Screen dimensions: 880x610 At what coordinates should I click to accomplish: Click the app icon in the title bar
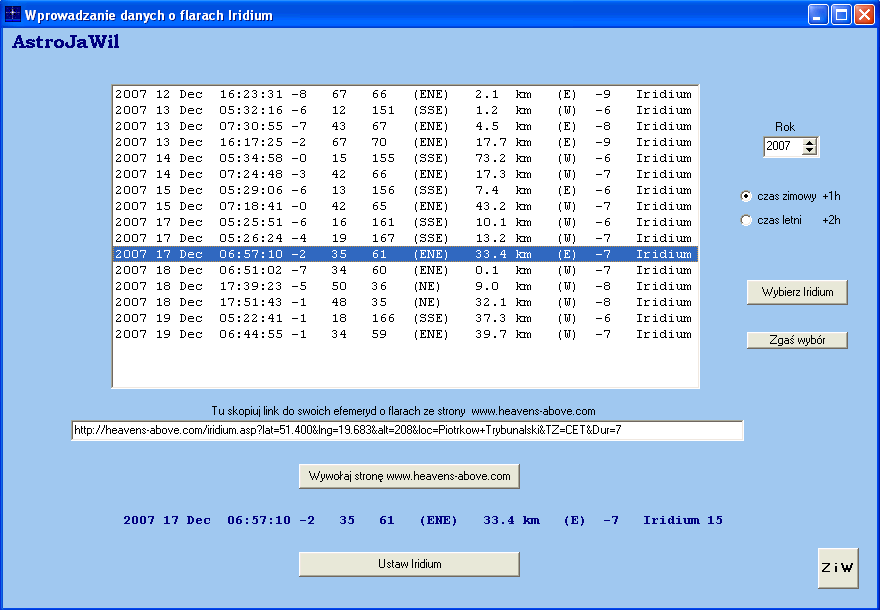(12, 14)
